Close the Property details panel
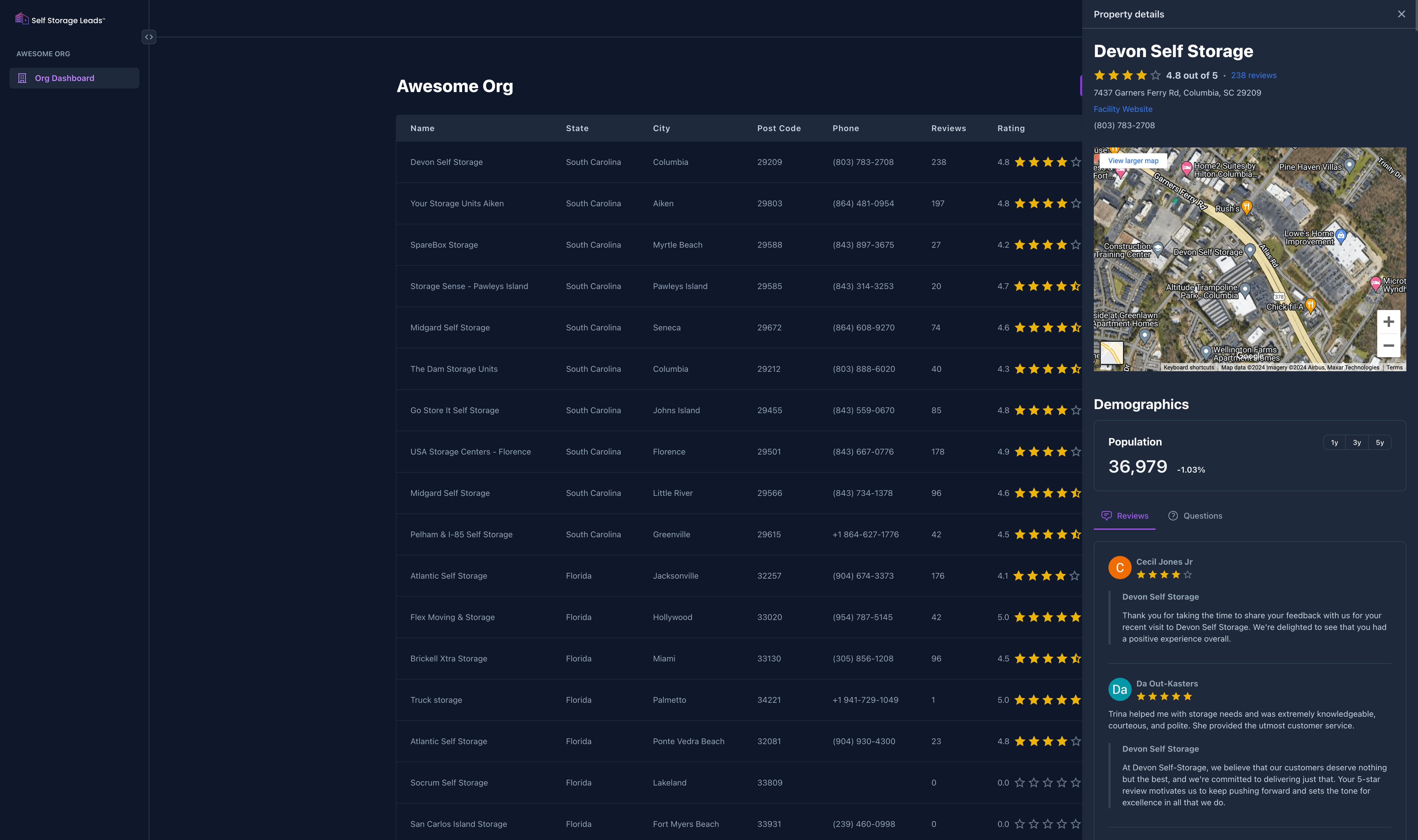 pos(1401,14)
